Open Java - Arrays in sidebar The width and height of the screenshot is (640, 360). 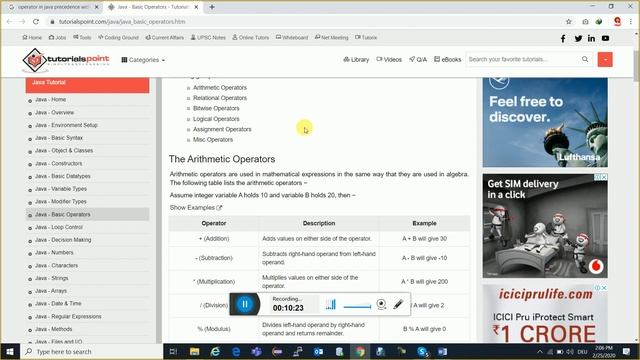pos(51,291)
